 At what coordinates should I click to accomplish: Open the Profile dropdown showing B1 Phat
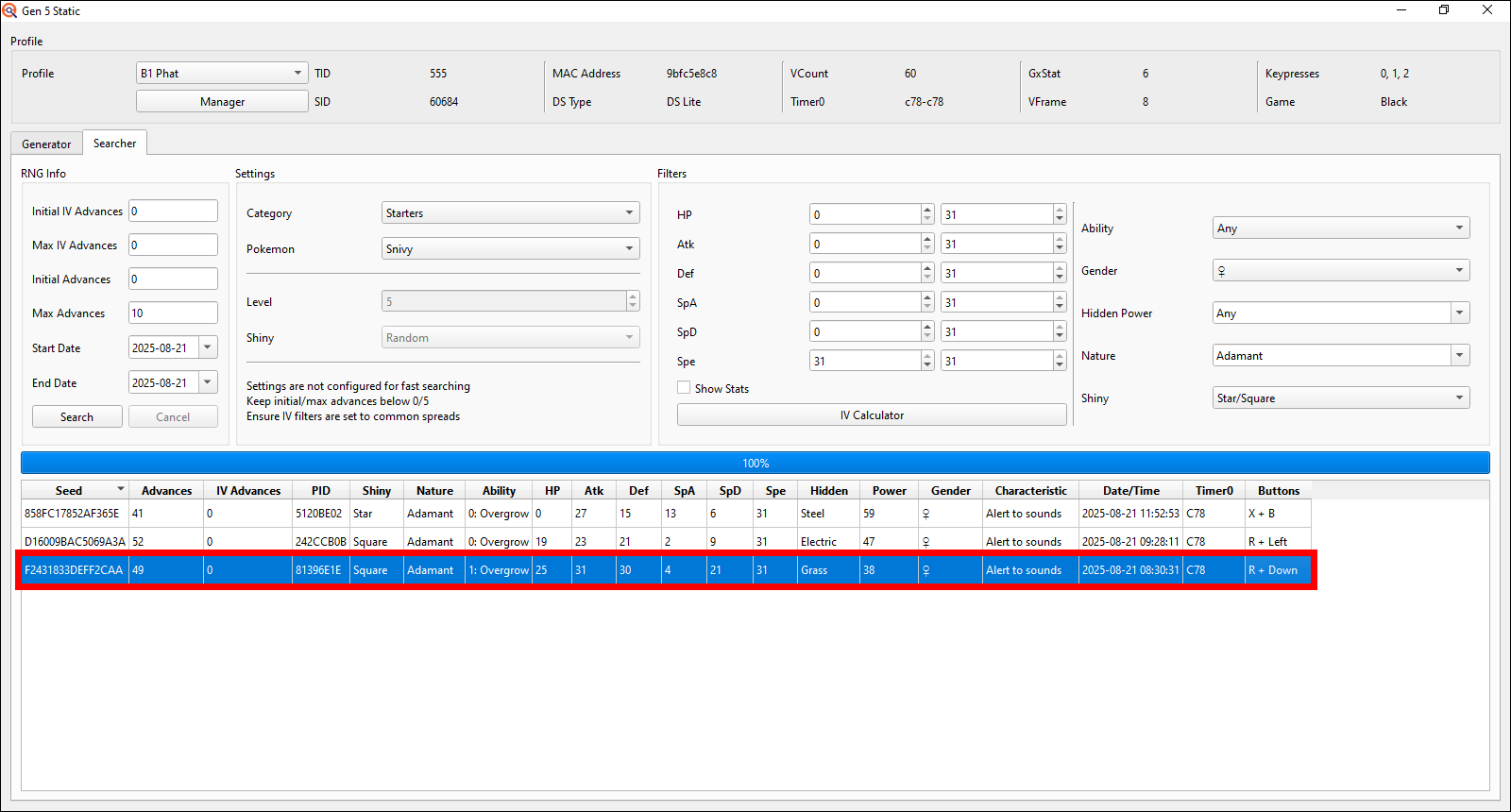point(222,73)
